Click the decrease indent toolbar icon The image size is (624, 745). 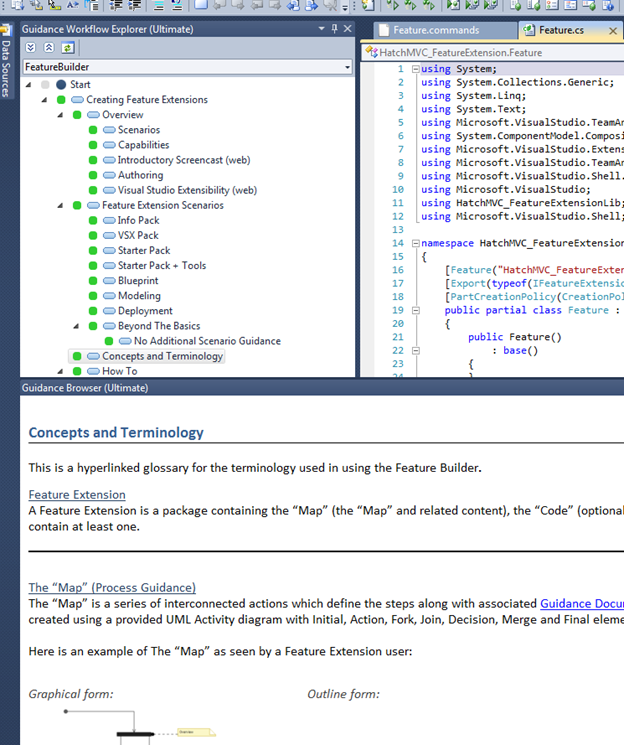[x=116, y=5]
